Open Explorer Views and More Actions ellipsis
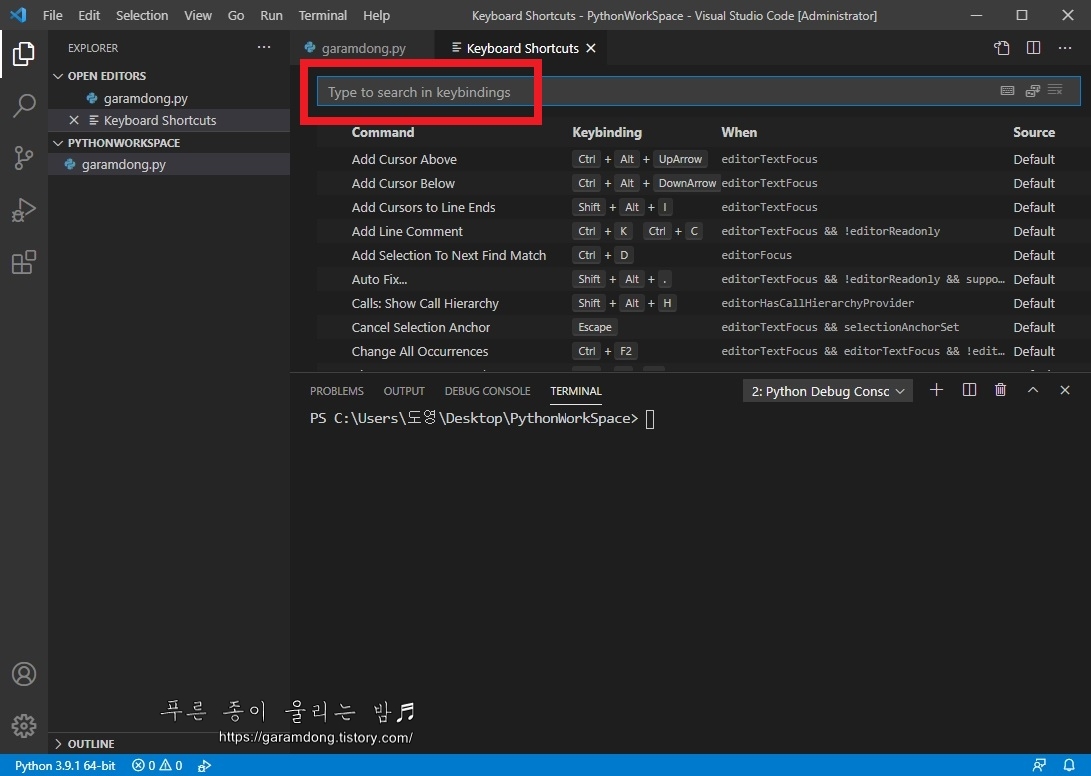 264,47
